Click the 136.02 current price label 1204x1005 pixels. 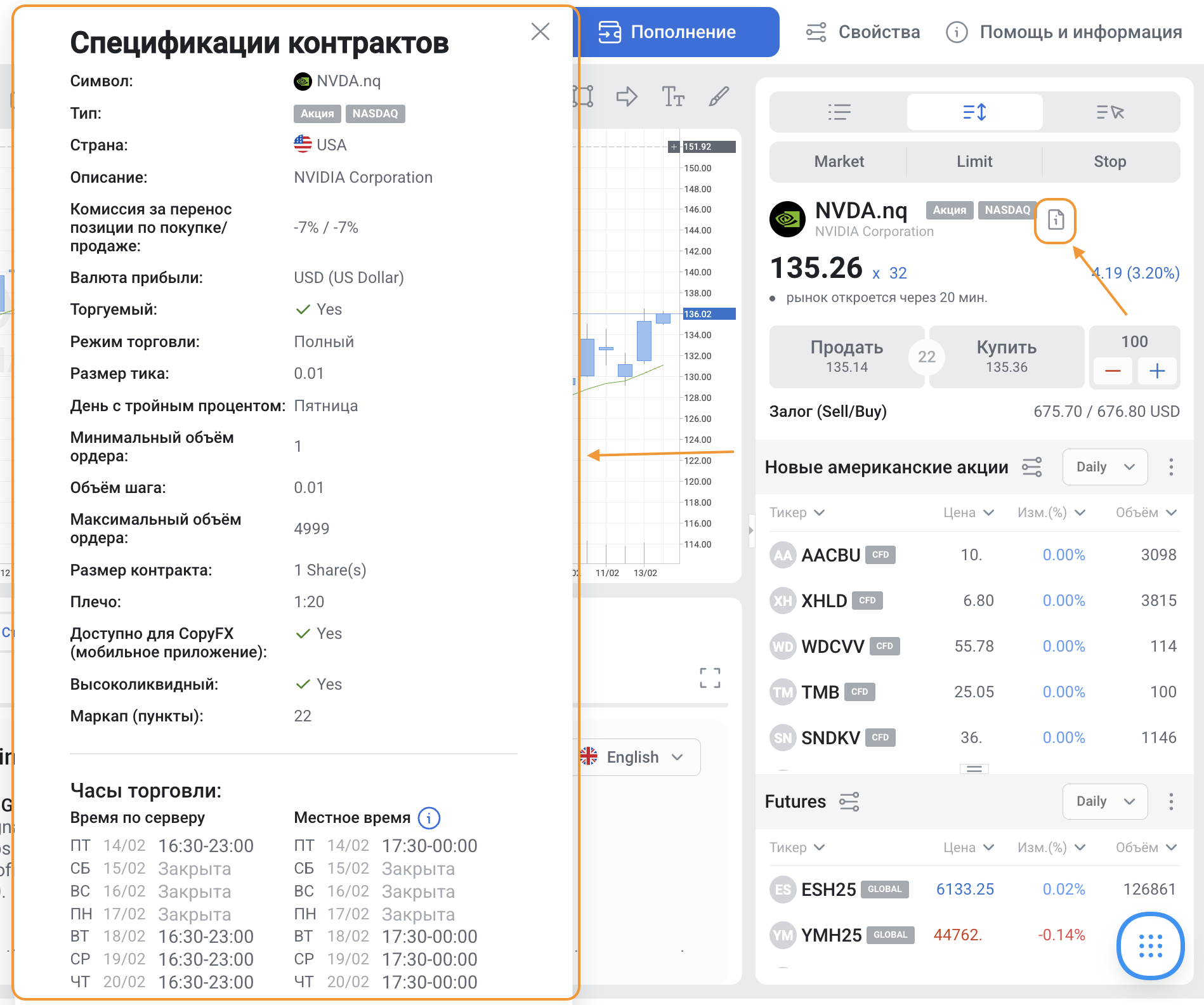coord(709,314)
